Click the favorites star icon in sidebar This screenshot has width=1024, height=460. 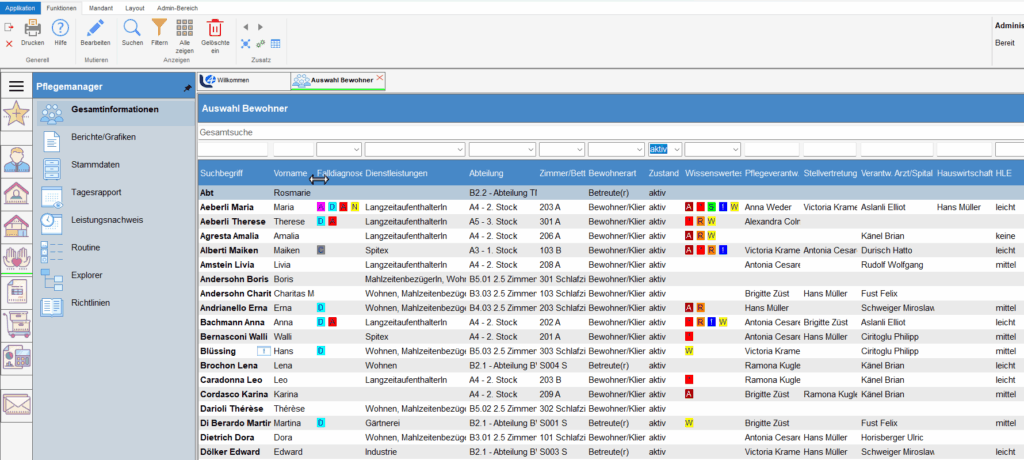pyautogui.click(x=15, y=115)
